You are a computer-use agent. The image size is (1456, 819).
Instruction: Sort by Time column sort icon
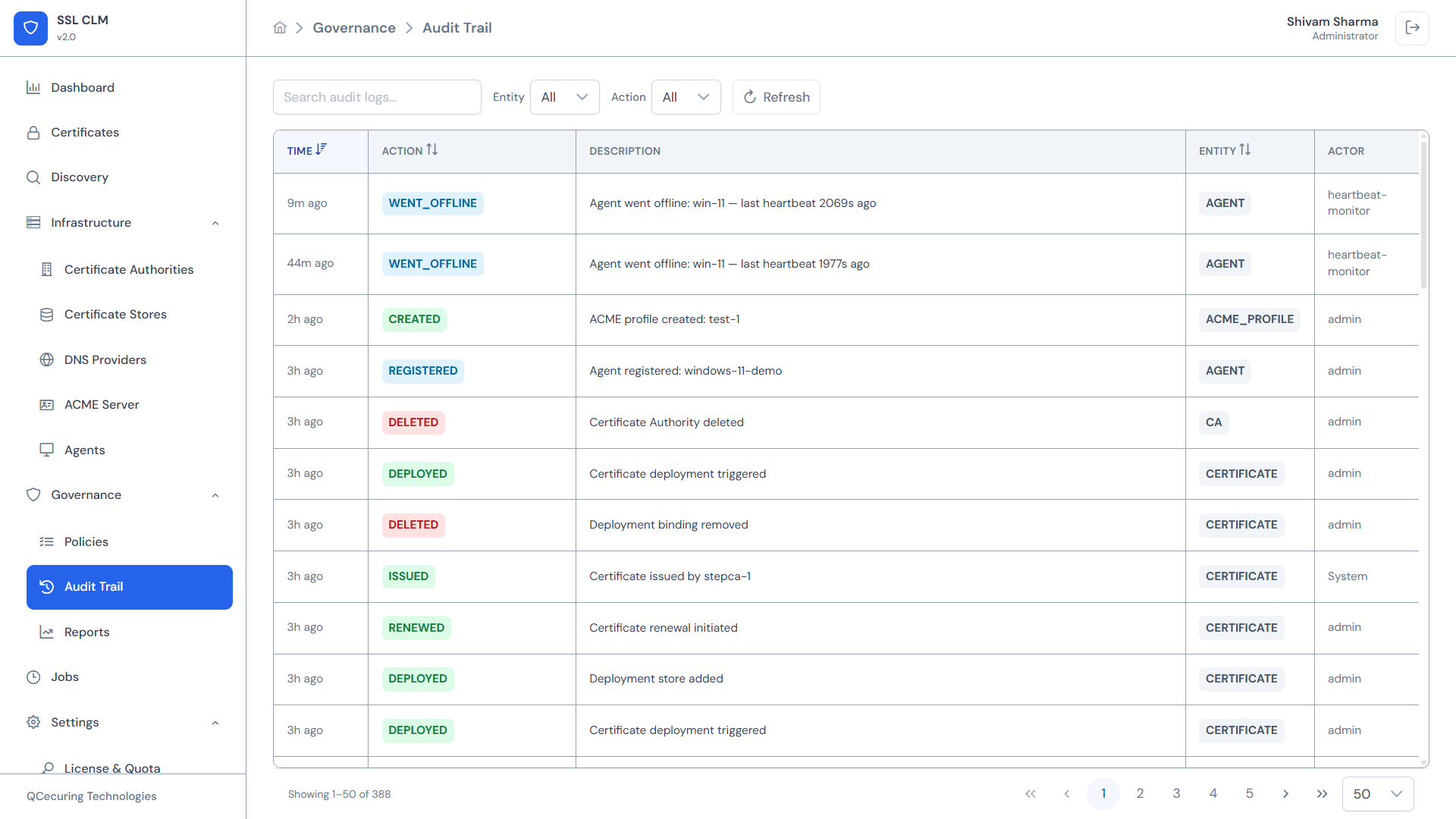322,150
